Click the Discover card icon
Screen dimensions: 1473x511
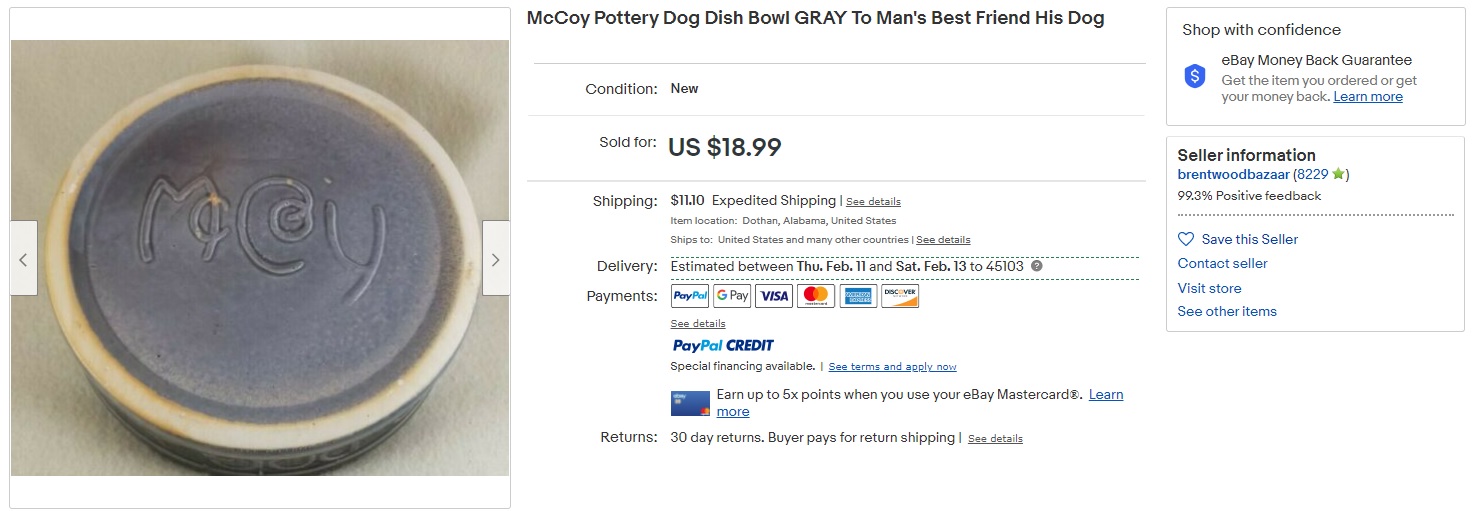[x=900, y=296]
